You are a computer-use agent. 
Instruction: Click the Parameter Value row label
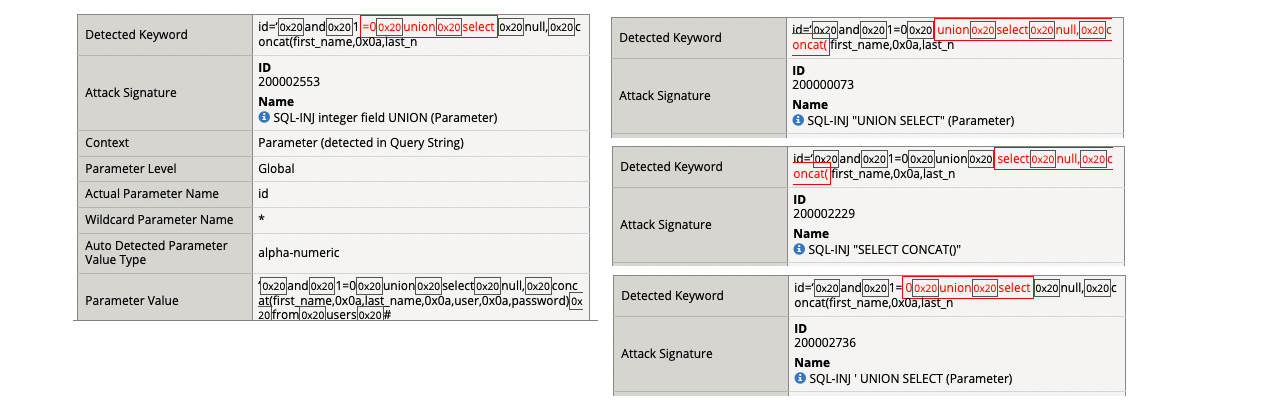pyautogui.click(x=132, y=300)
